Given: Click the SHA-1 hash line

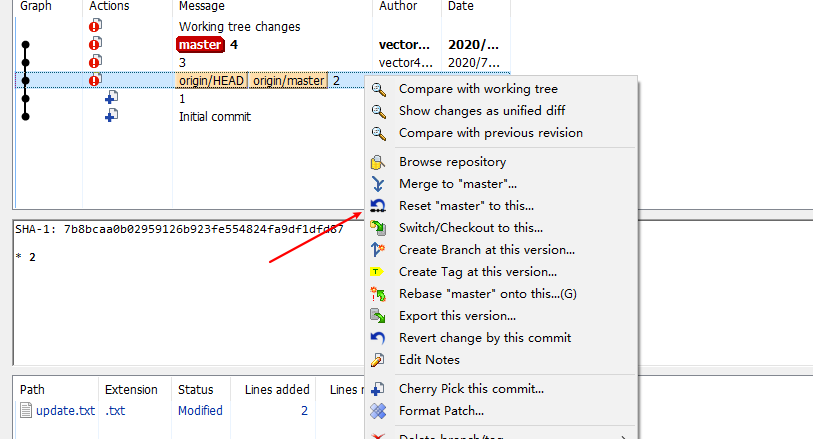Looking at the screenshot, I should coord(179,229).
